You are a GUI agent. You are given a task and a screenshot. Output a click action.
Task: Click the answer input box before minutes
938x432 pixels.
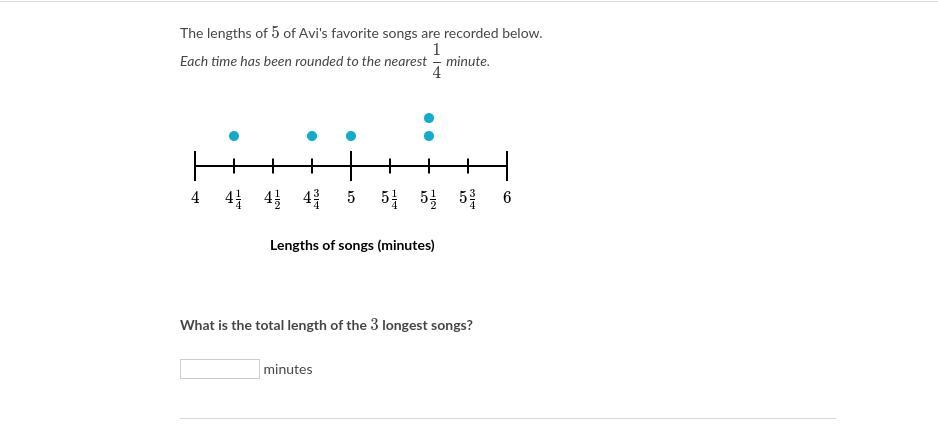pyautogui.click(x=220, y=369)
